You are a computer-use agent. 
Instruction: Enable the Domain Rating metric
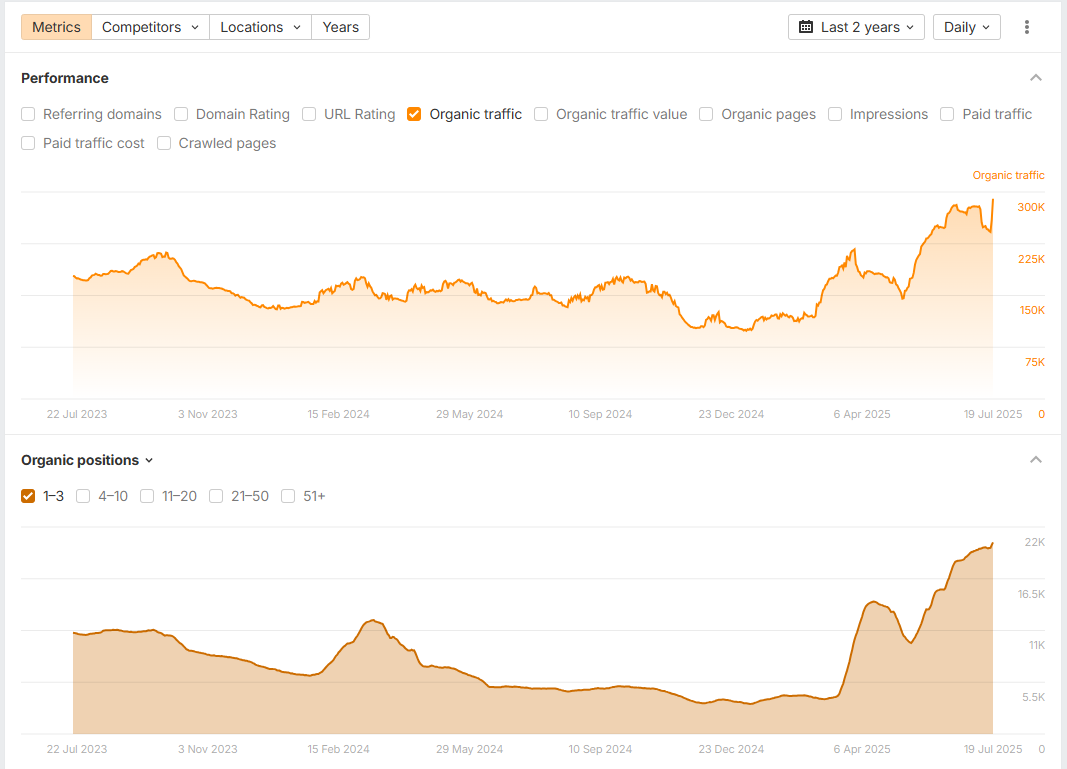point(181,114)
